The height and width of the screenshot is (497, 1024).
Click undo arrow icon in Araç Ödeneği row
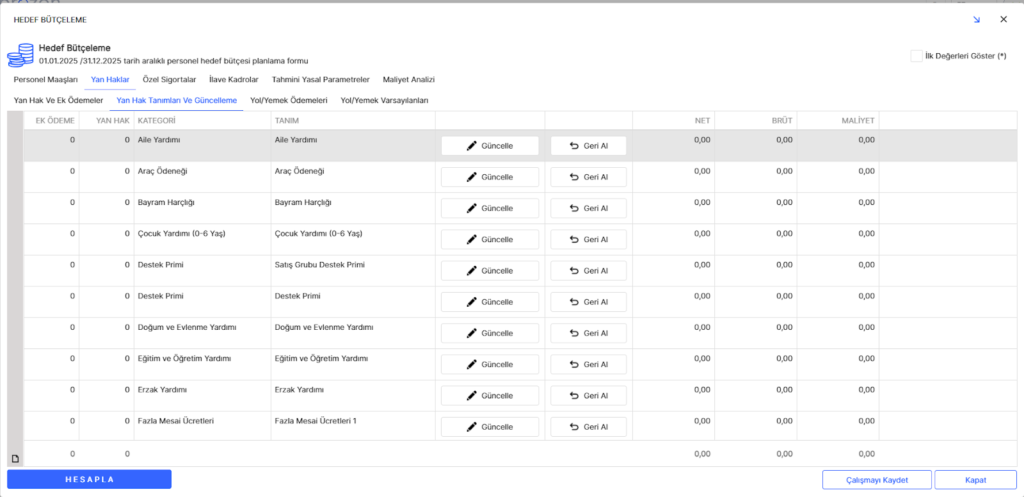tap(574, 177)
